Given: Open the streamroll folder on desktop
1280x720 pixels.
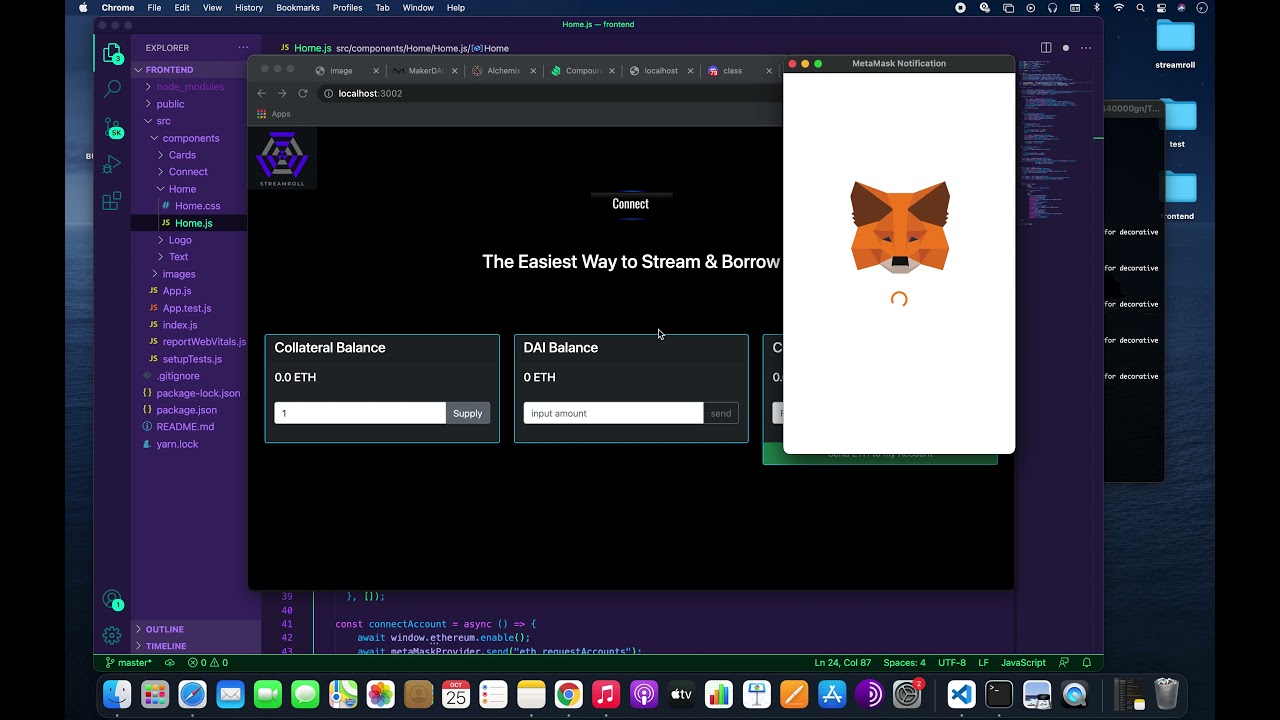Looking at the screenshot, I should pyautogui.click(x=1176, y=44).
